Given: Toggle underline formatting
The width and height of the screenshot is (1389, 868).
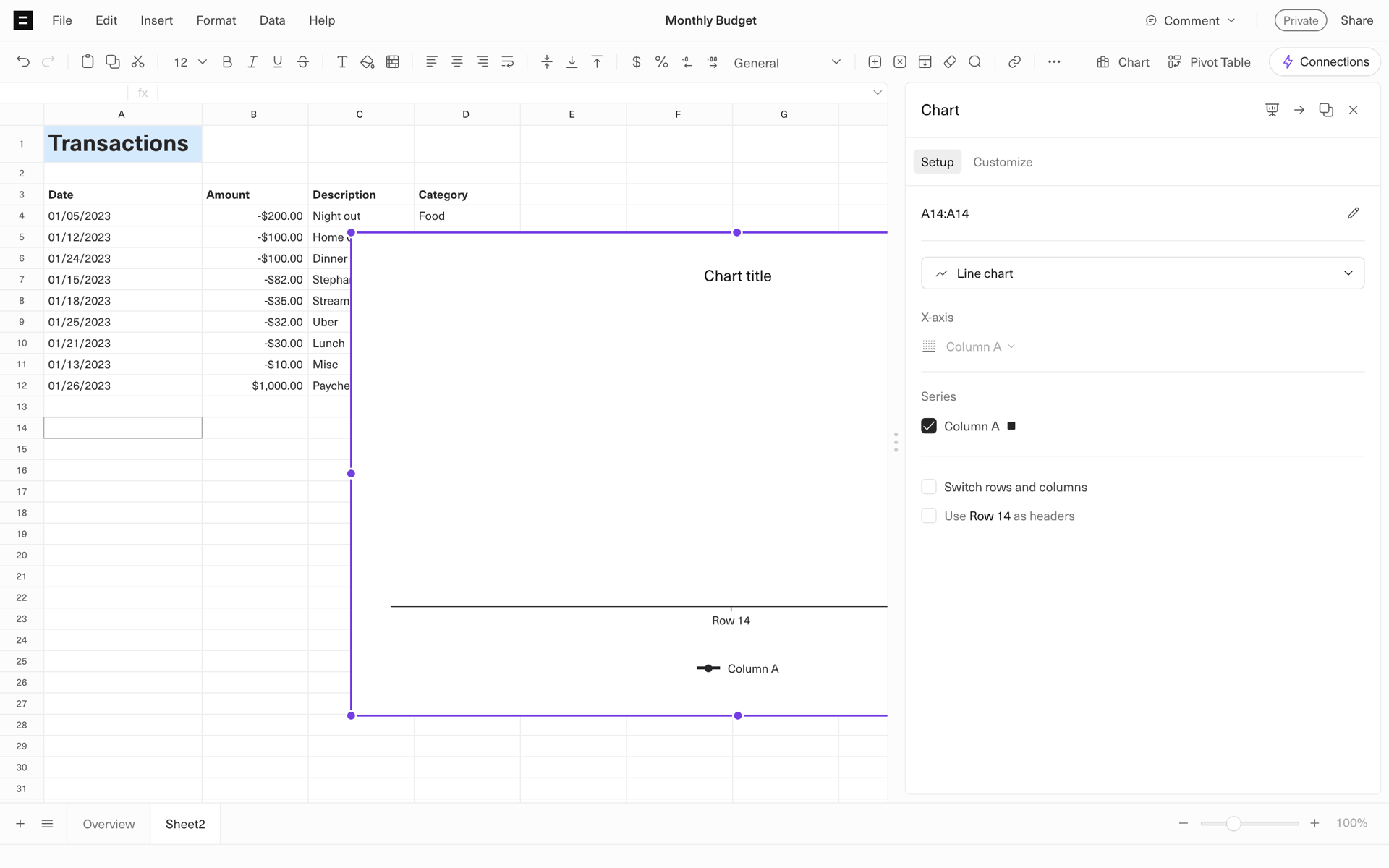Looking at the screenshot, I should 278,62.
